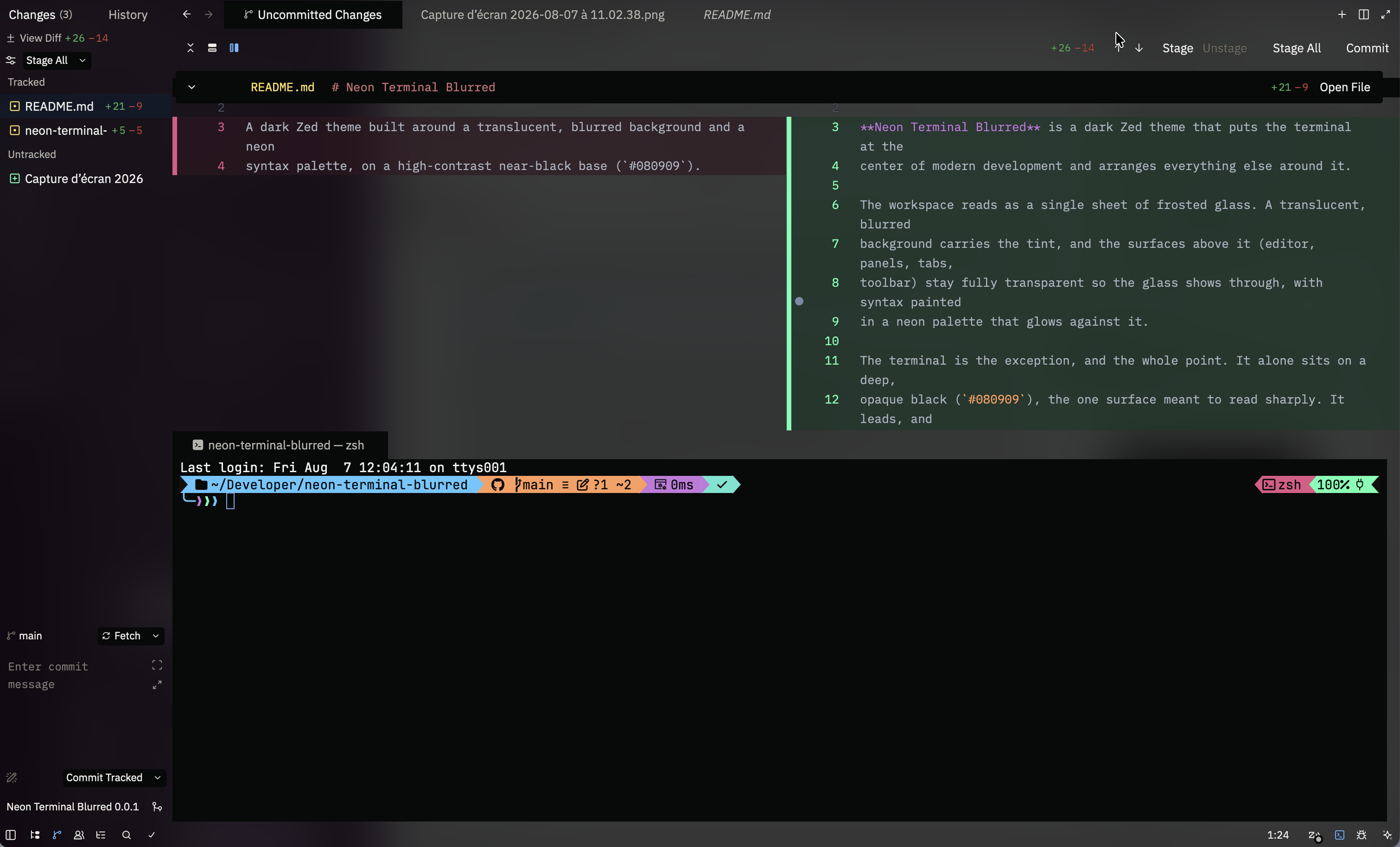Toggle staging checkbox for Capture d'écran 2026
The image size is (1400, 847).
pyautogui.click(x=15, y=178)
